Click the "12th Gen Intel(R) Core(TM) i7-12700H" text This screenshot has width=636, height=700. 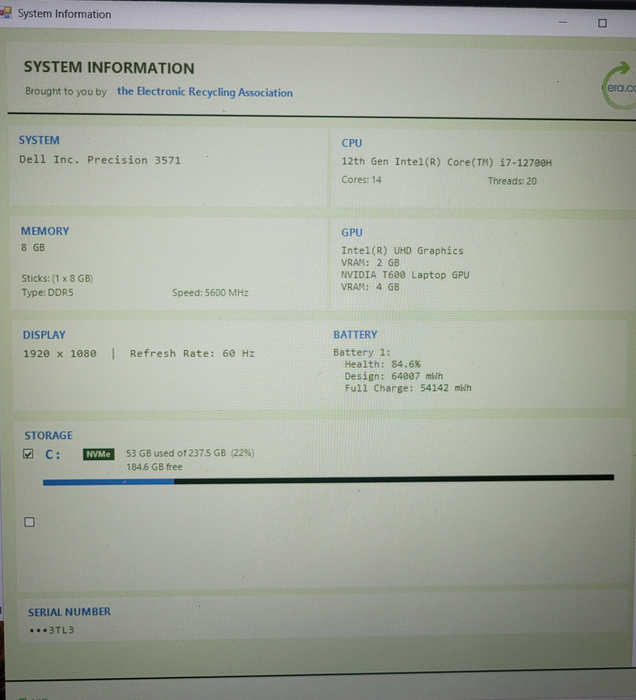446,162
